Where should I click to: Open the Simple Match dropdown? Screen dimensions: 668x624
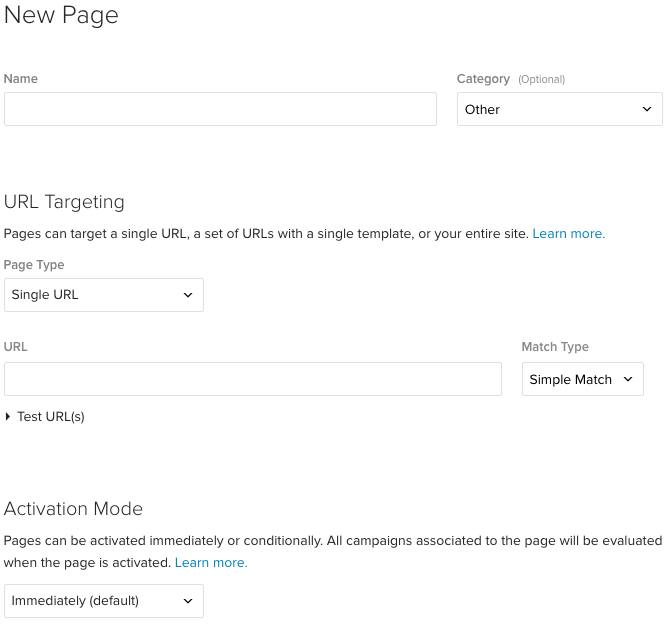[x=572, y=379]
